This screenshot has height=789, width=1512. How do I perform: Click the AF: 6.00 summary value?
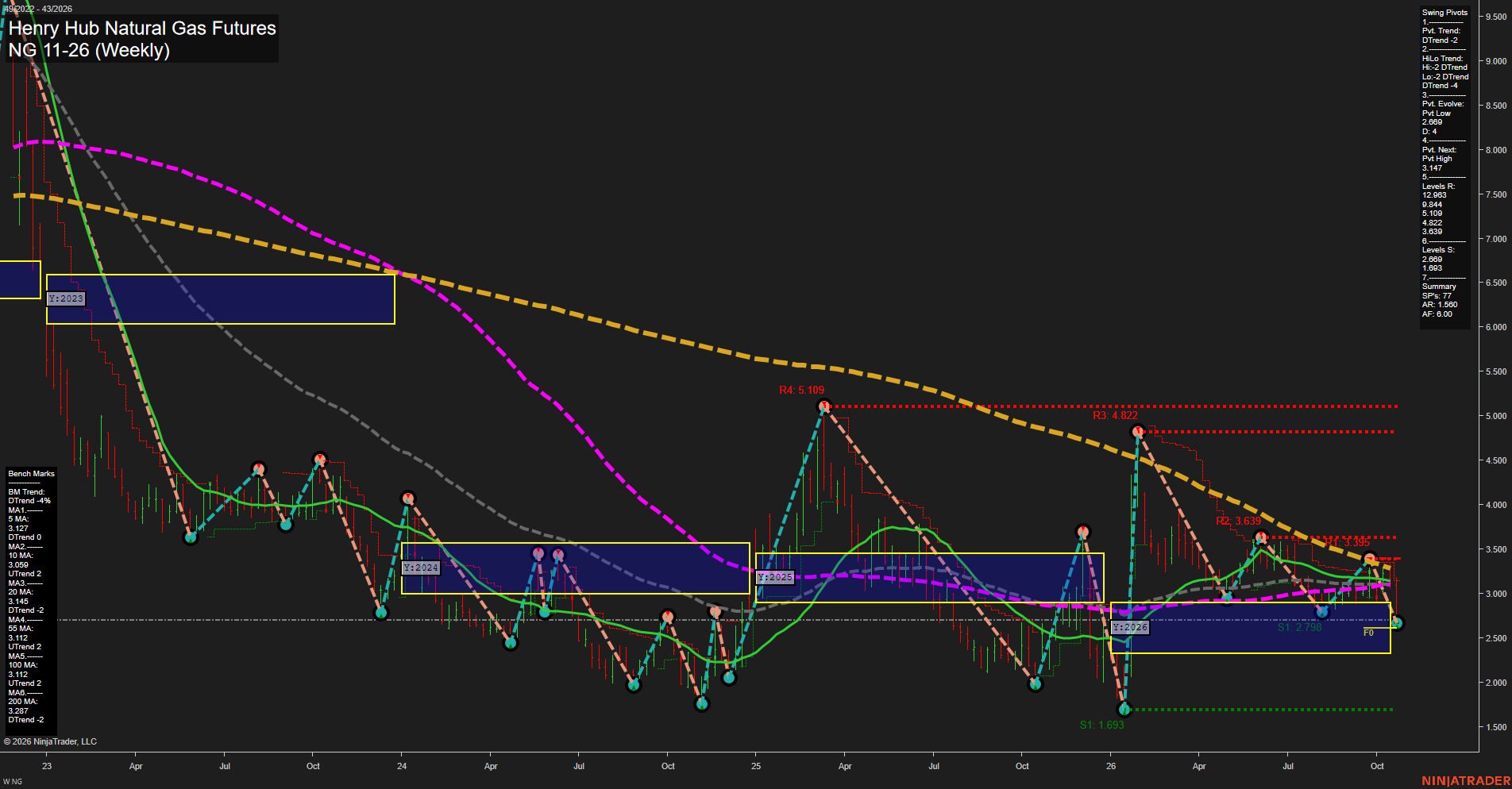pos(1437,314)
